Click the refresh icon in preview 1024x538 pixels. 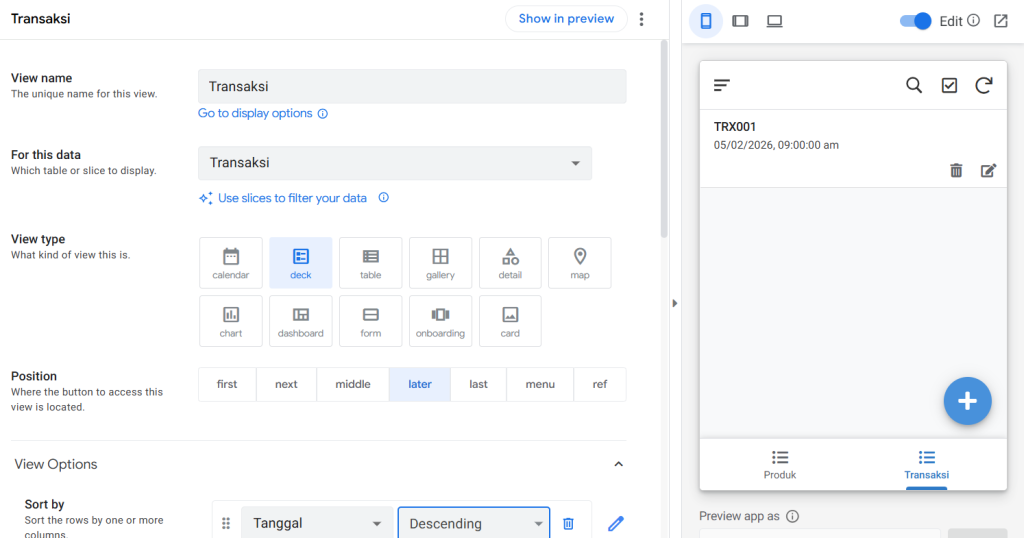point(984,85)
